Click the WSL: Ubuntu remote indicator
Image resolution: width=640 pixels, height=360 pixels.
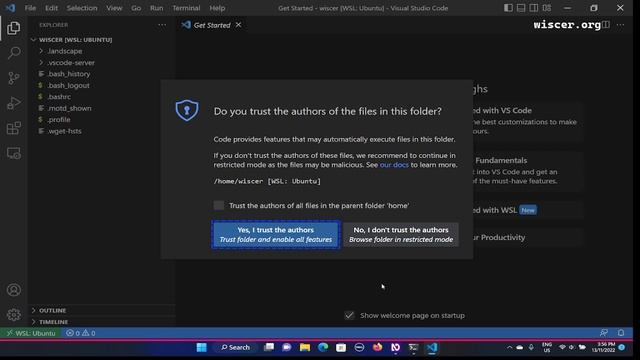pos(31,333)
